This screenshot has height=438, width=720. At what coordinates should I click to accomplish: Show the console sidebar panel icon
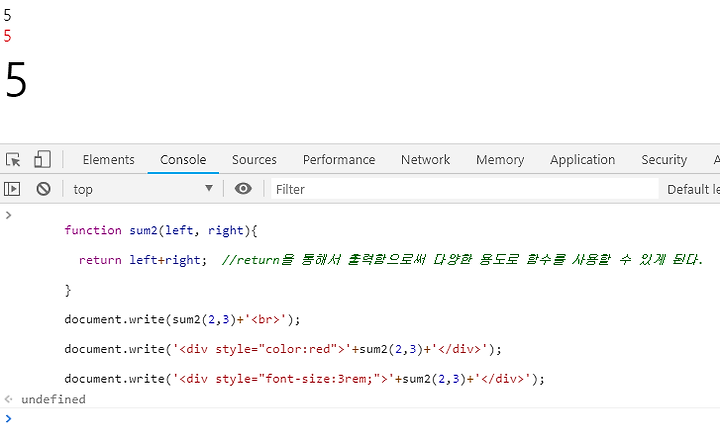(x=12, y=189)
